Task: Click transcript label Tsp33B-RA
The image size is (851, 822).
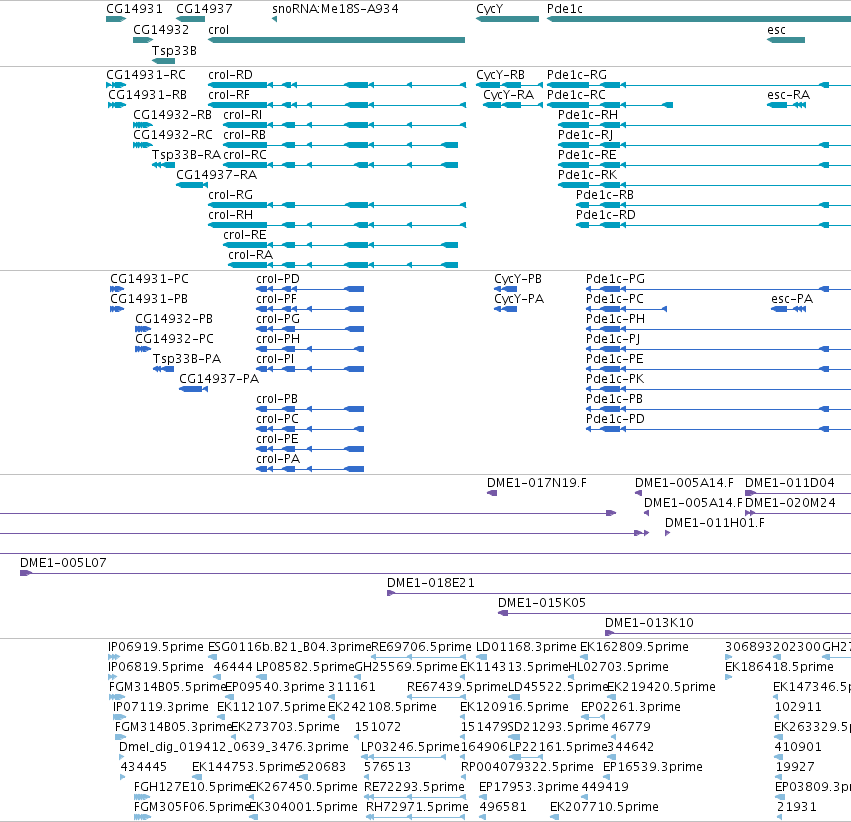Action: 186,155
